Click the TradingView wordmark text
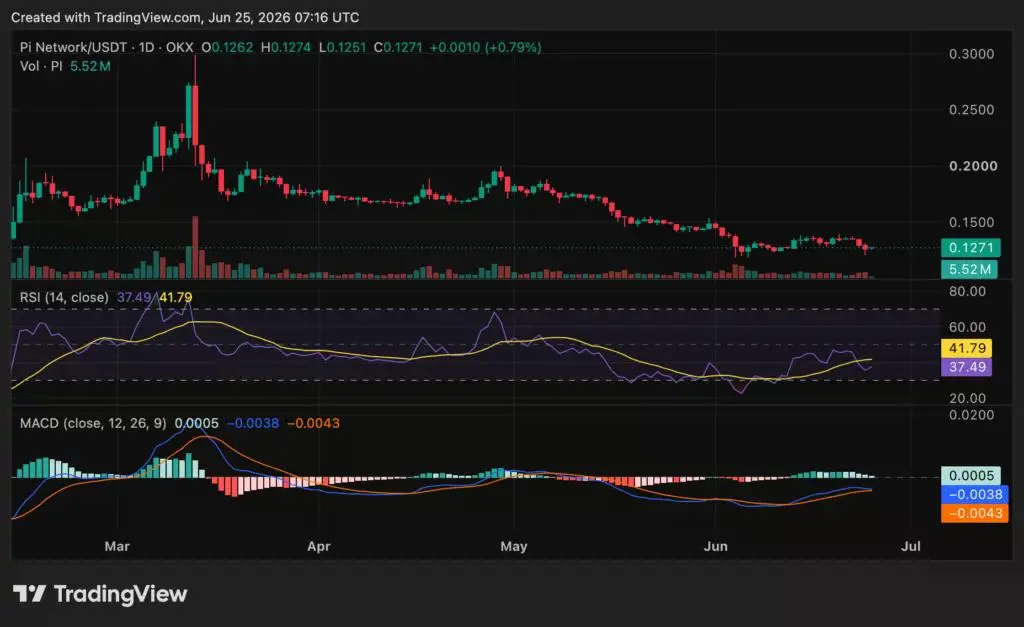Screen dimensions: 1024x627 [120, 594]
